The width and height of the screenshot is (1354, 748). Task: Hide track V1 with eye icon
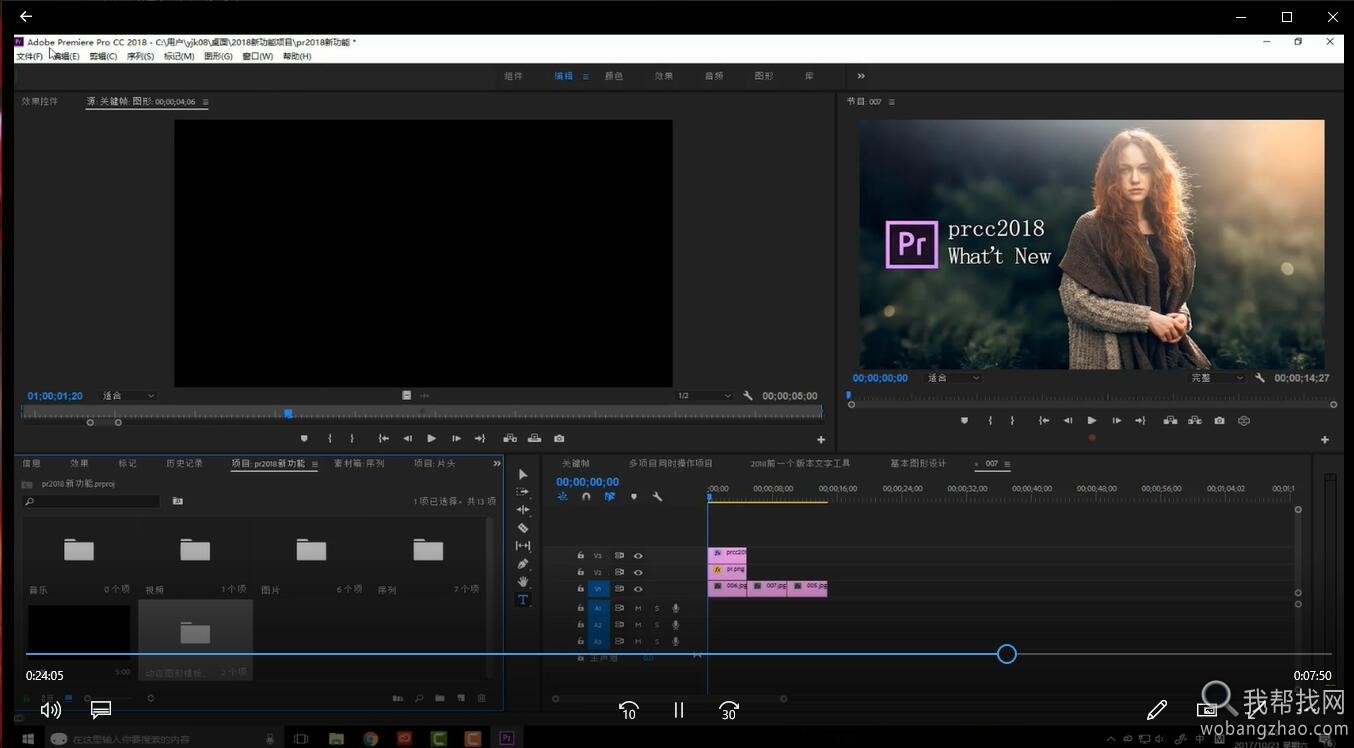[638, 589]
